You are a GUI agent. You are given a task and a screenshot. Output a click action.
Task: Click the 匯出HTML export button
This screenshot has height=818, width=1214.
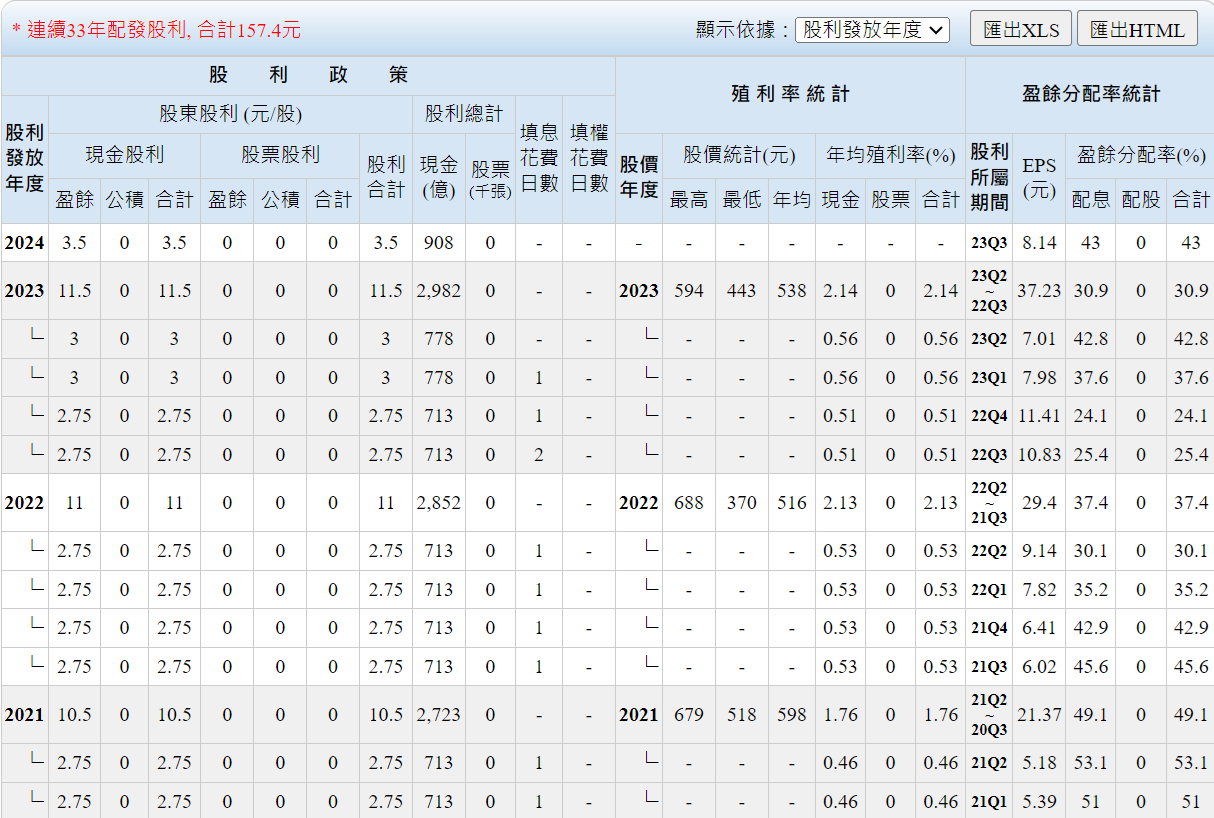(1137, 29)
